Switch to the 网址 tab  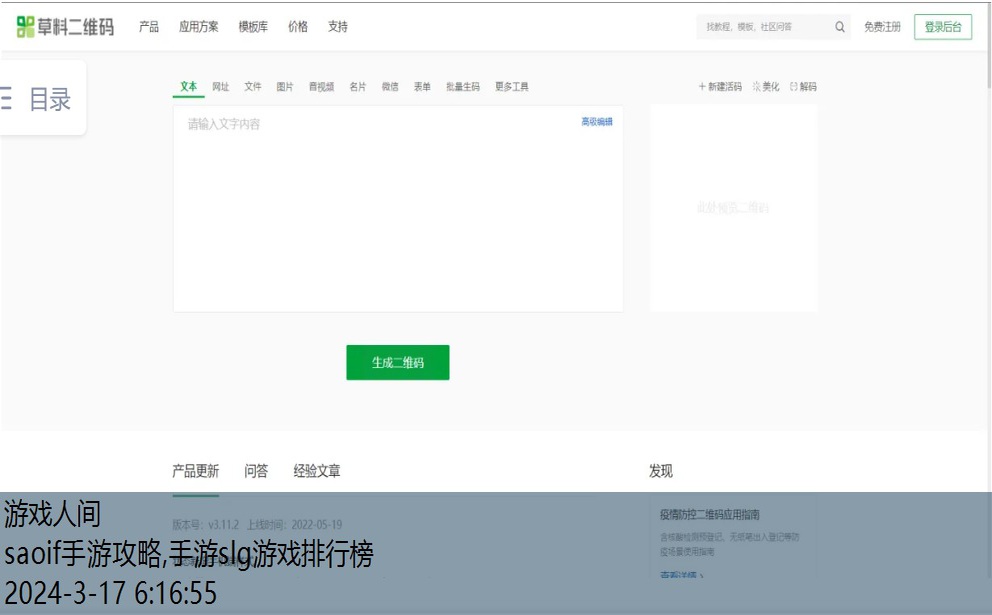[220, 87]
